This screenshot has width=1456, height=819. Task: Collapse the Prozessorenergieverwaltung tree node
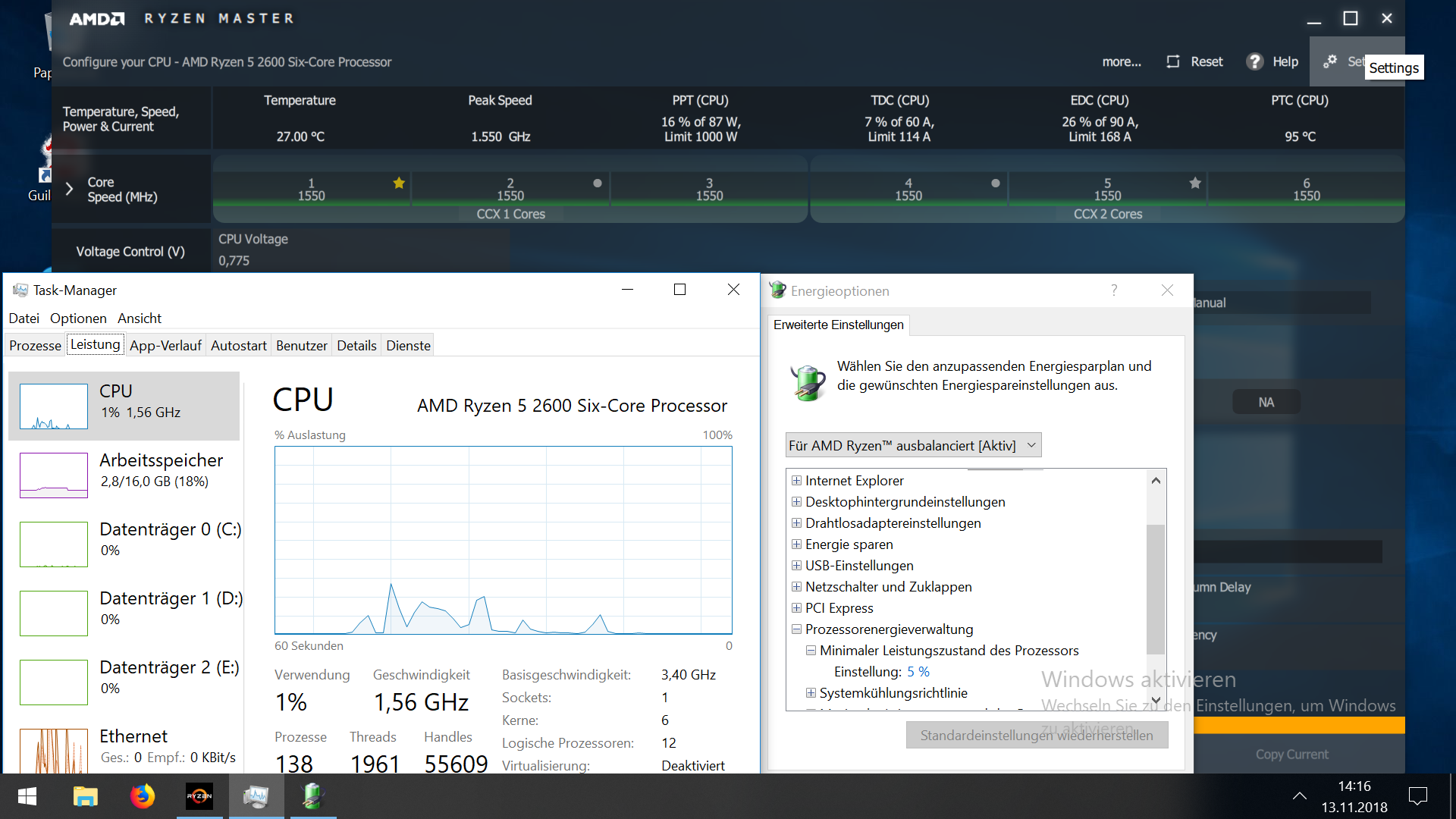coord(796,629)
